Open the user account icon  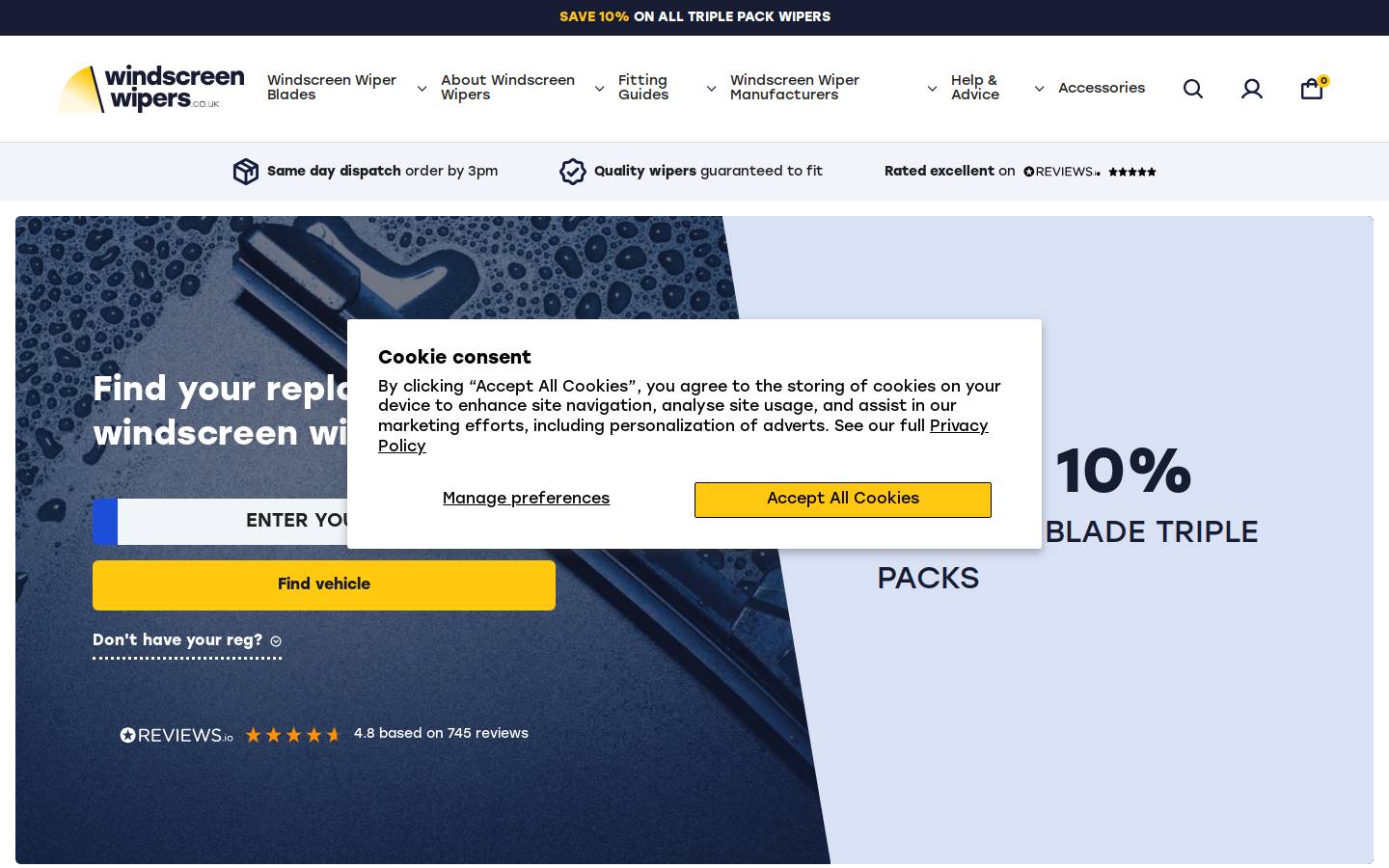coord(1252,89)
